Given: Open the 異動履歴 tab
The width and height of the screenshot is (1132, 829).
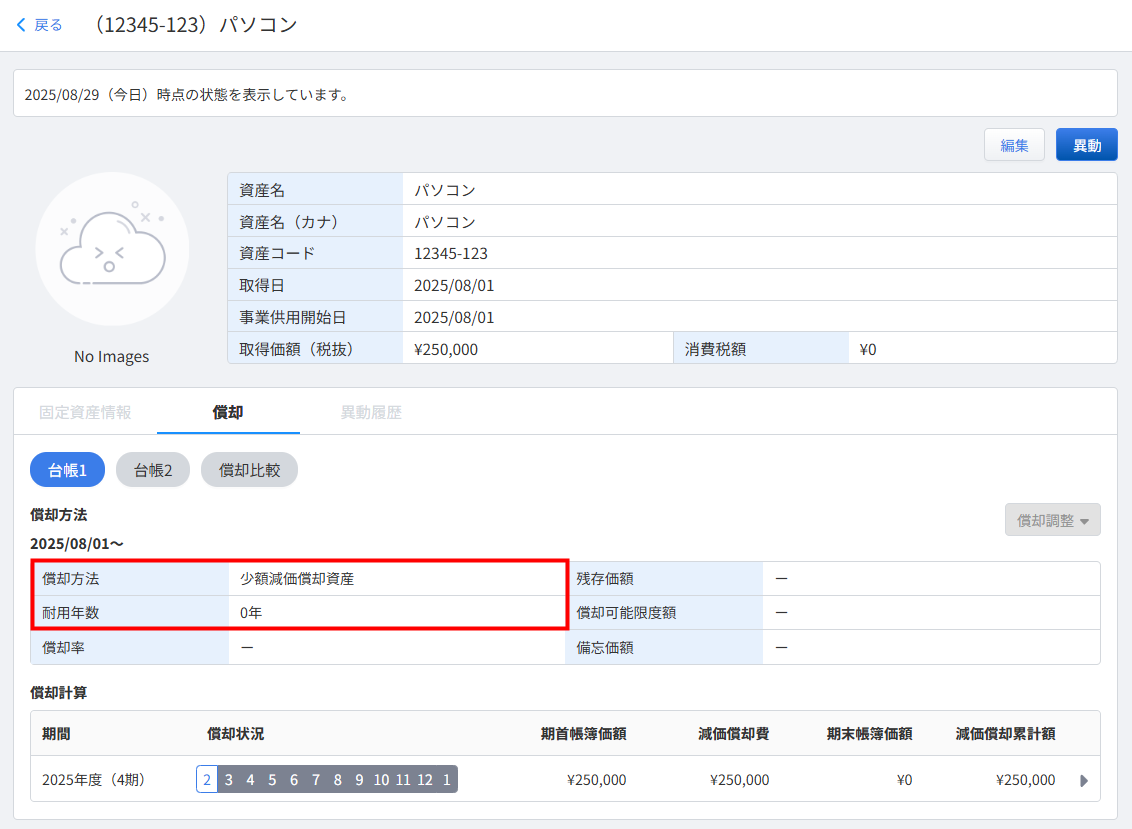Looking at the screenshot, I should tap(371, 412).
